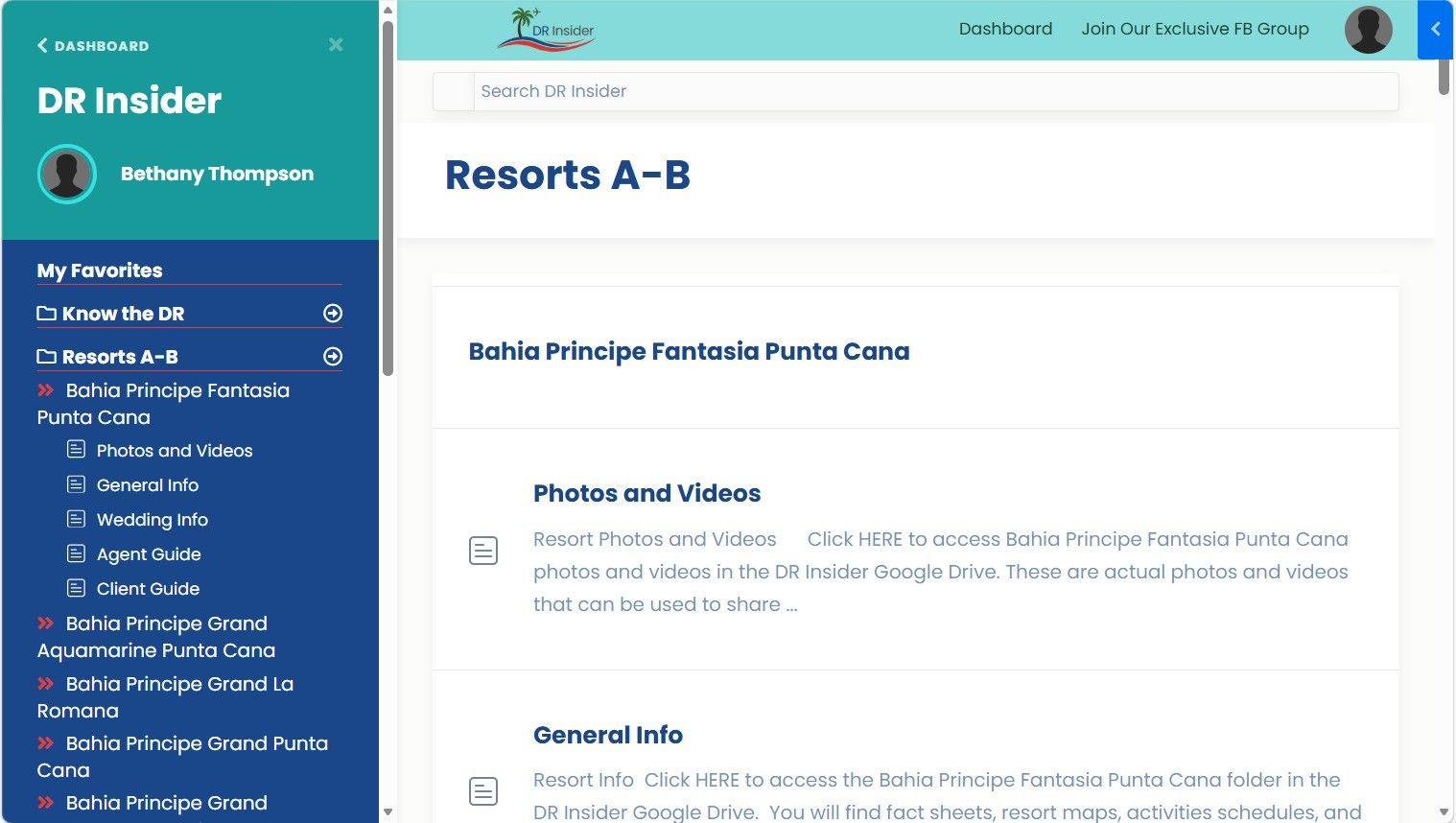Image resolution: width=1456 pixels, height=823 pixels.
Task: Click the document icon beside Wedding Info
Action: pos(77,519)
